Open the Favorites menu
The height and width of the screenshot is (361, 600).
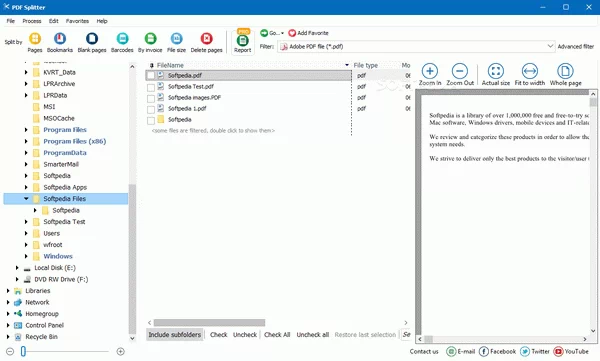(x=77, y=21)
